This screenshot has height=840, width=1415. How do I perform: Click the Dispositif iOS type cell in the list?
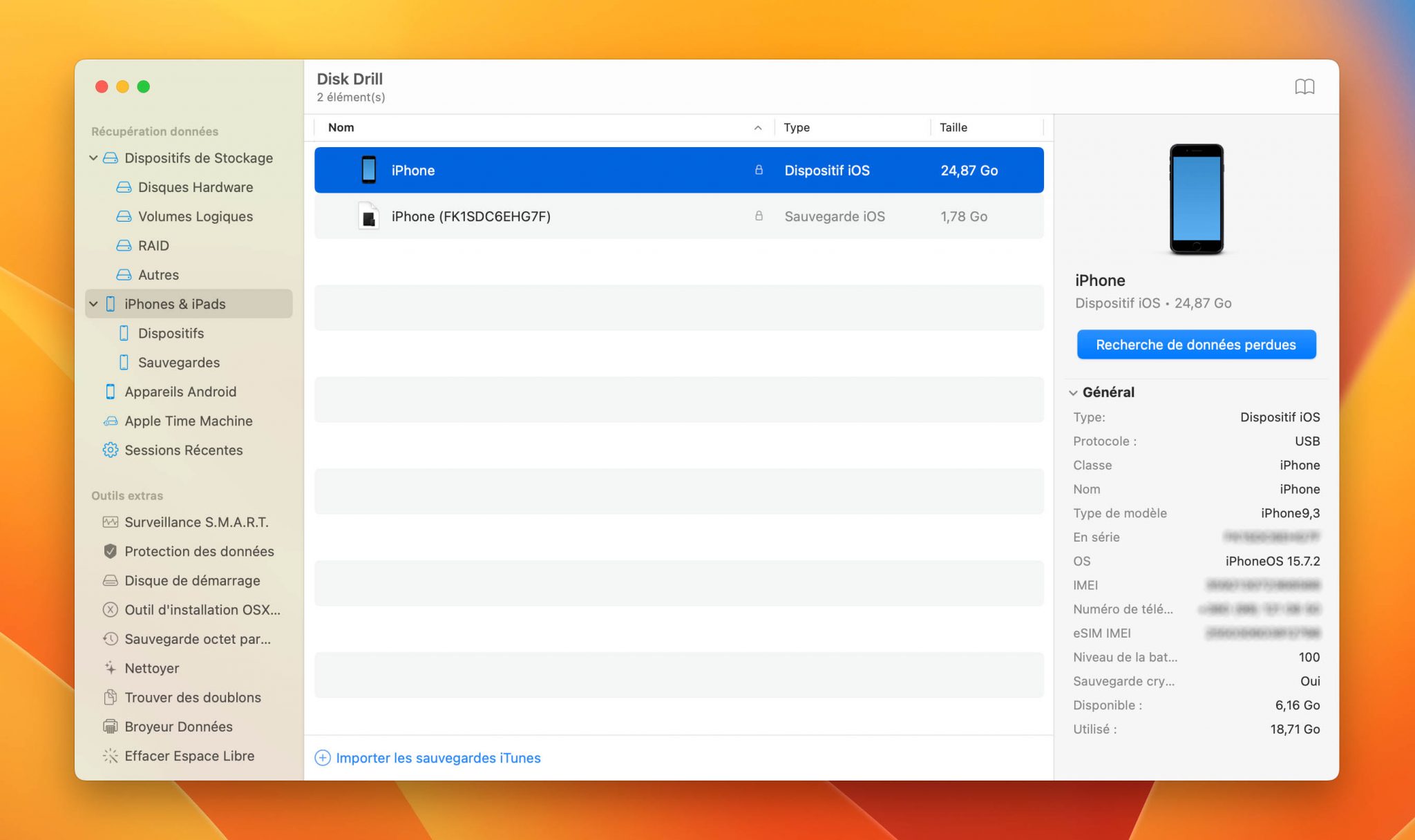pos(827,170)
